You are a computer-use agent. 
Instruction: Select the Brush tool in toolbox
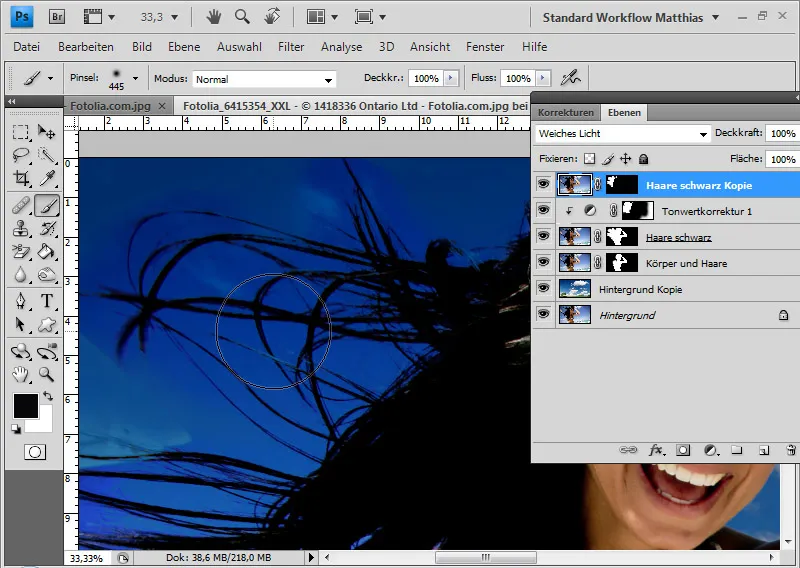click(47, 206)
